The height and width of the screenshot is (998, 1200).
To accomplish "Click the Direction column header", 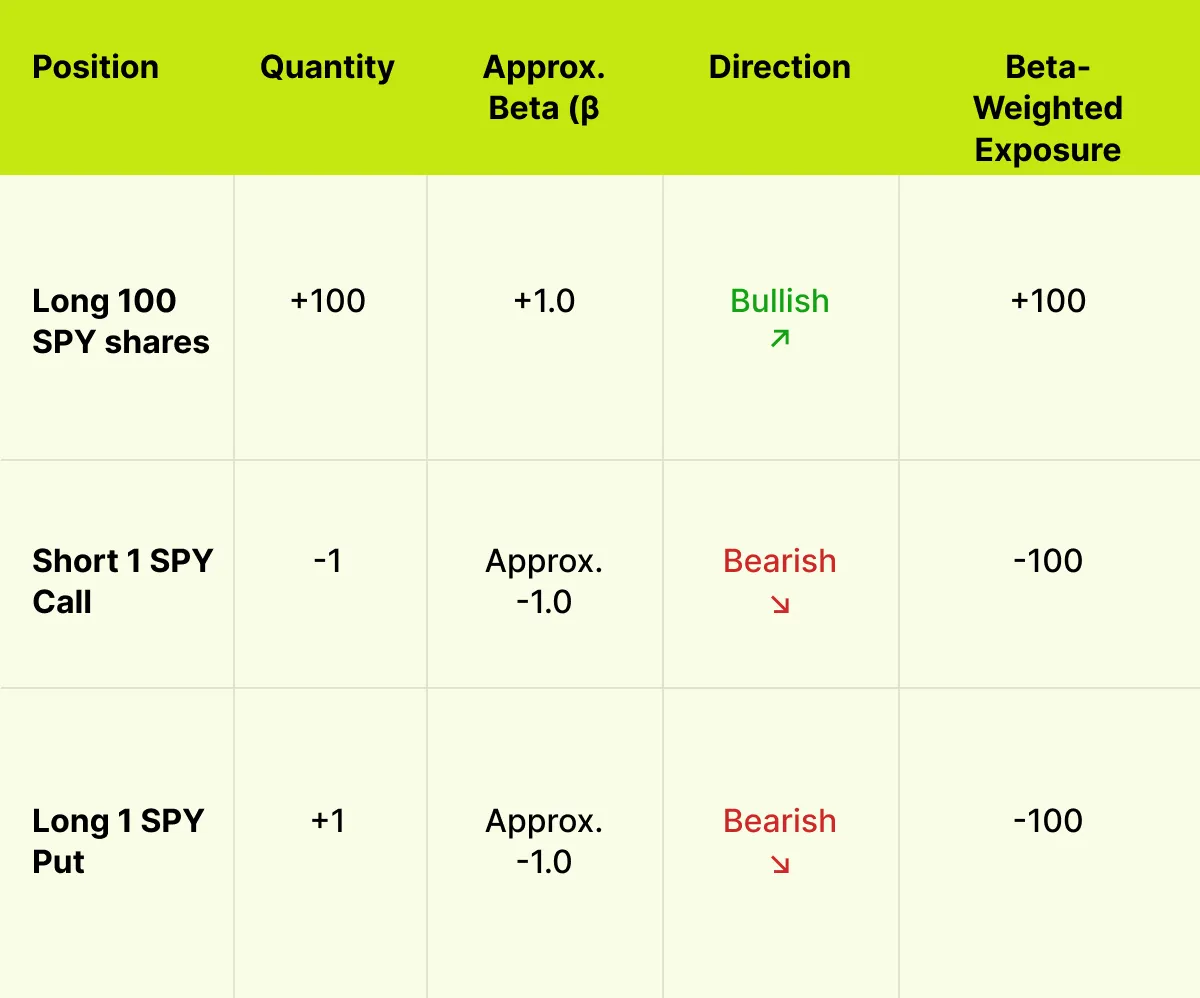I will tap(780, 67).
